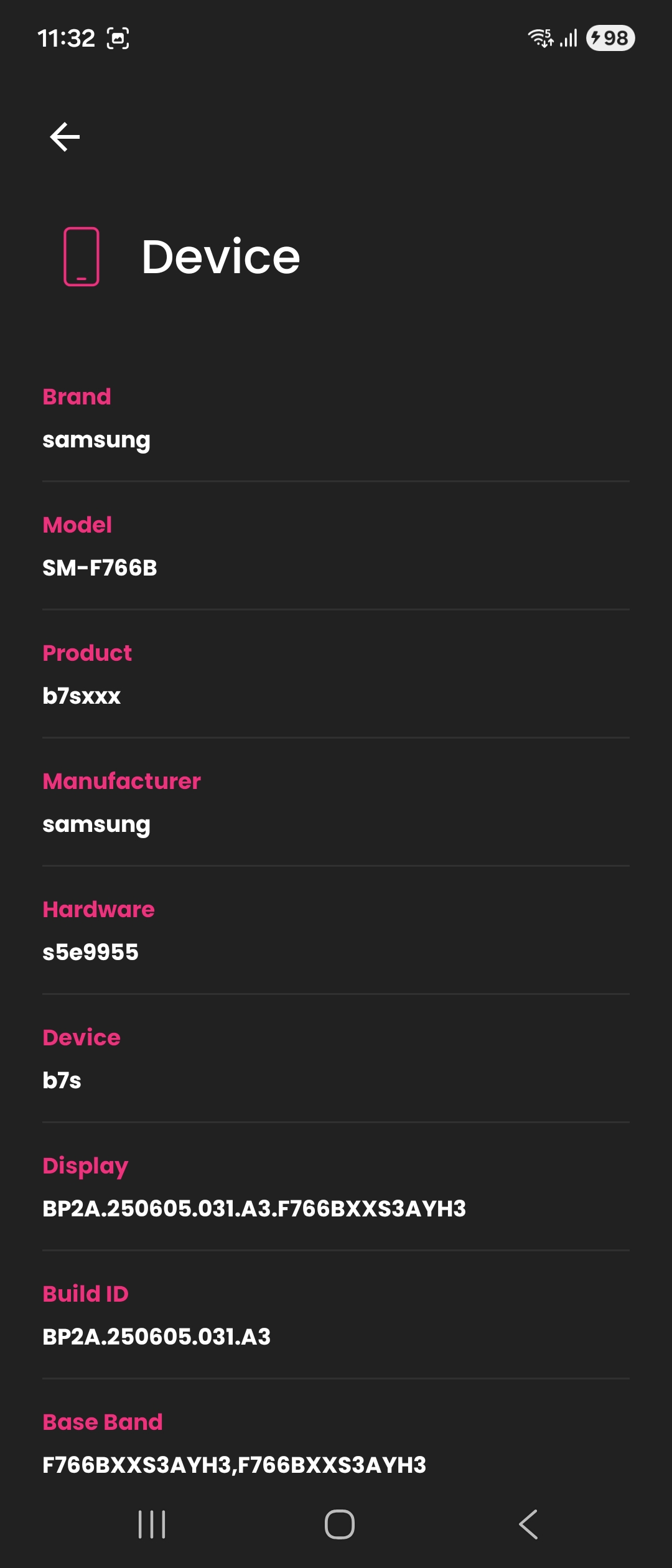Tap the screenshot capture status icon

coord(118,39)
